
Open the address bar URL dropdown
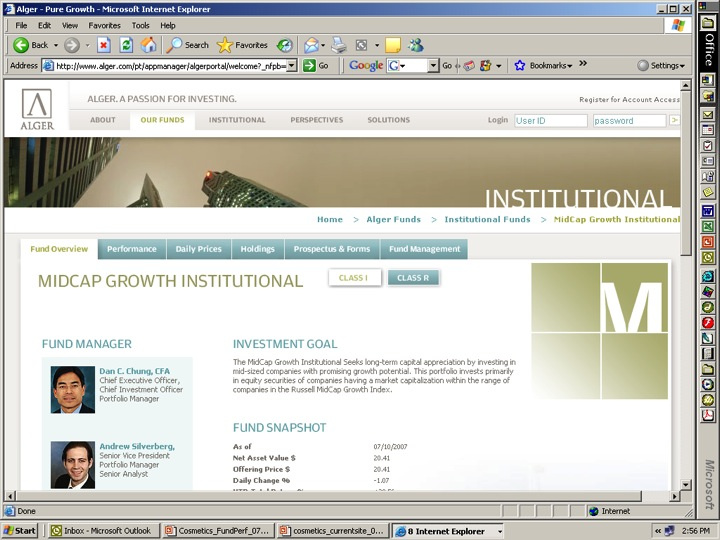292,66
